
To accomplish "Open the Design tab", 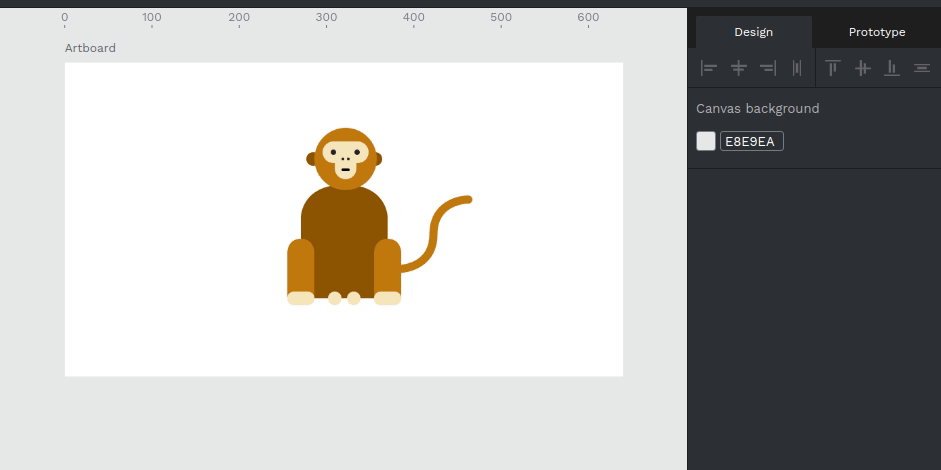I will click(753, 32).
